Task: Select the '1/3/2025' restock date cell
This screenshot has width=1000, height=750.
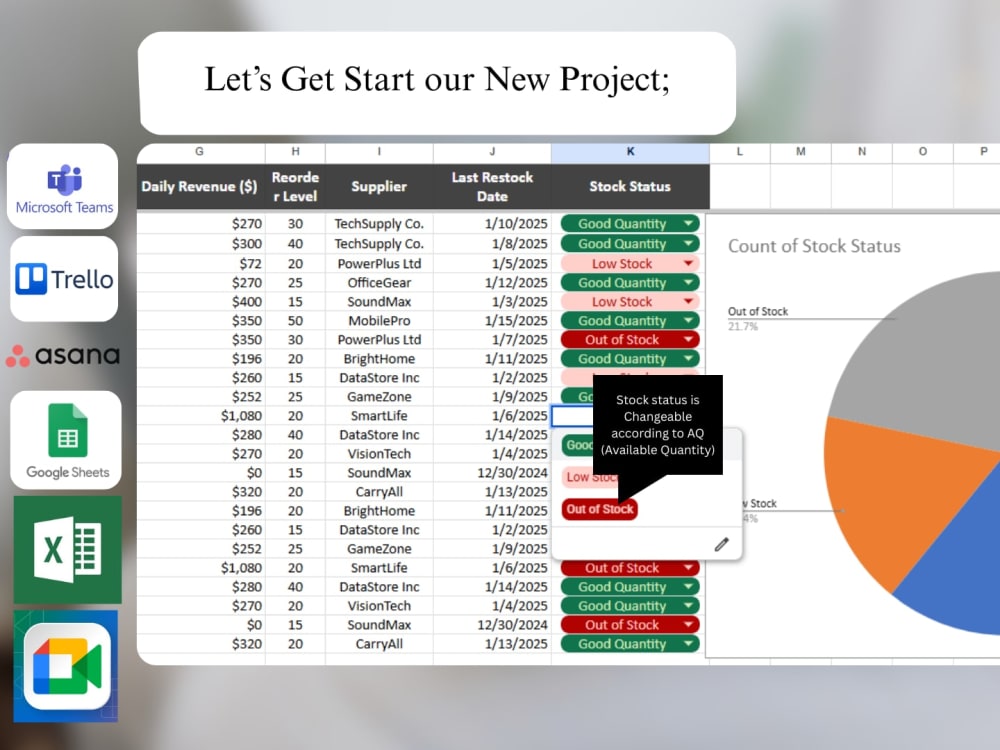Action: pyautogui.click(x=492, y=302)
